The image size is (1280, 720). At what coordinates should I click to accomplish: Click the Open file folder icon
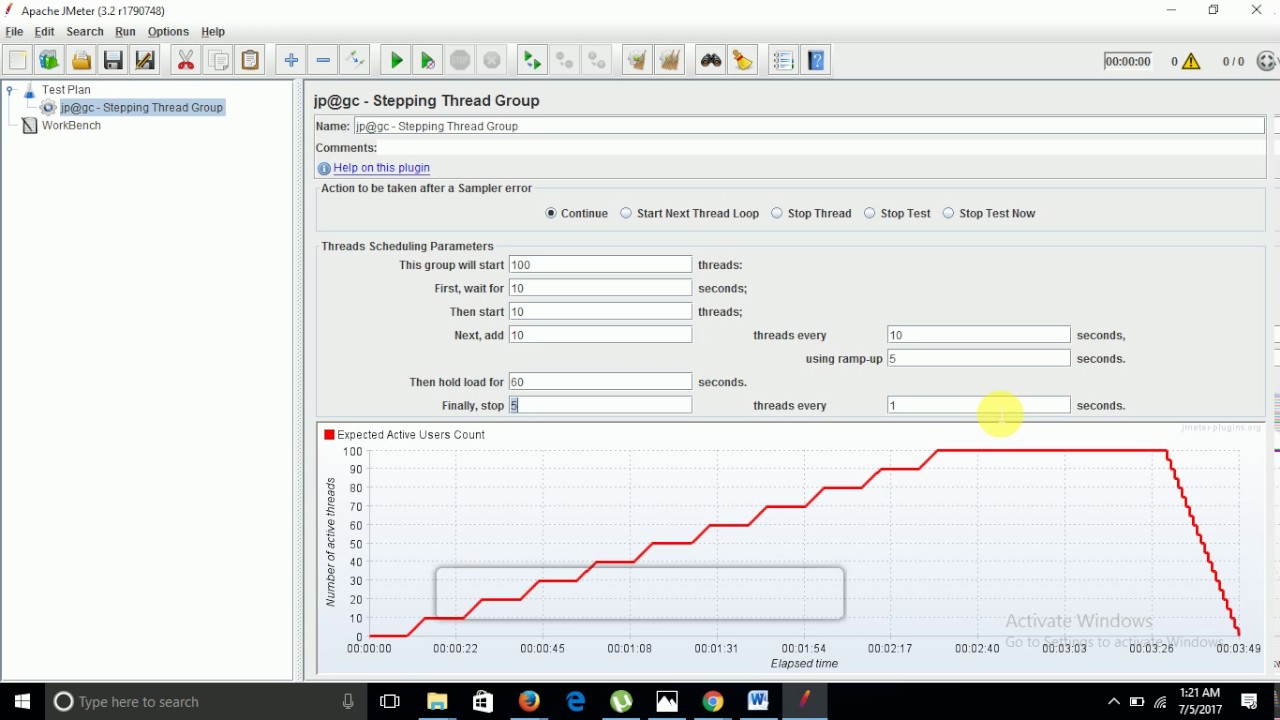click(81, 61)
